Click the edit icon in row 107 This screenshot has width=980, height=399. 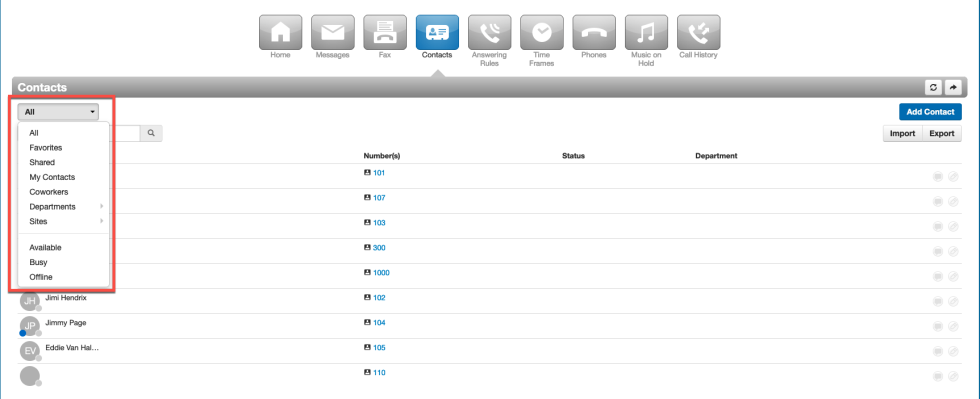pyautogui.click(x=953, y=201)
